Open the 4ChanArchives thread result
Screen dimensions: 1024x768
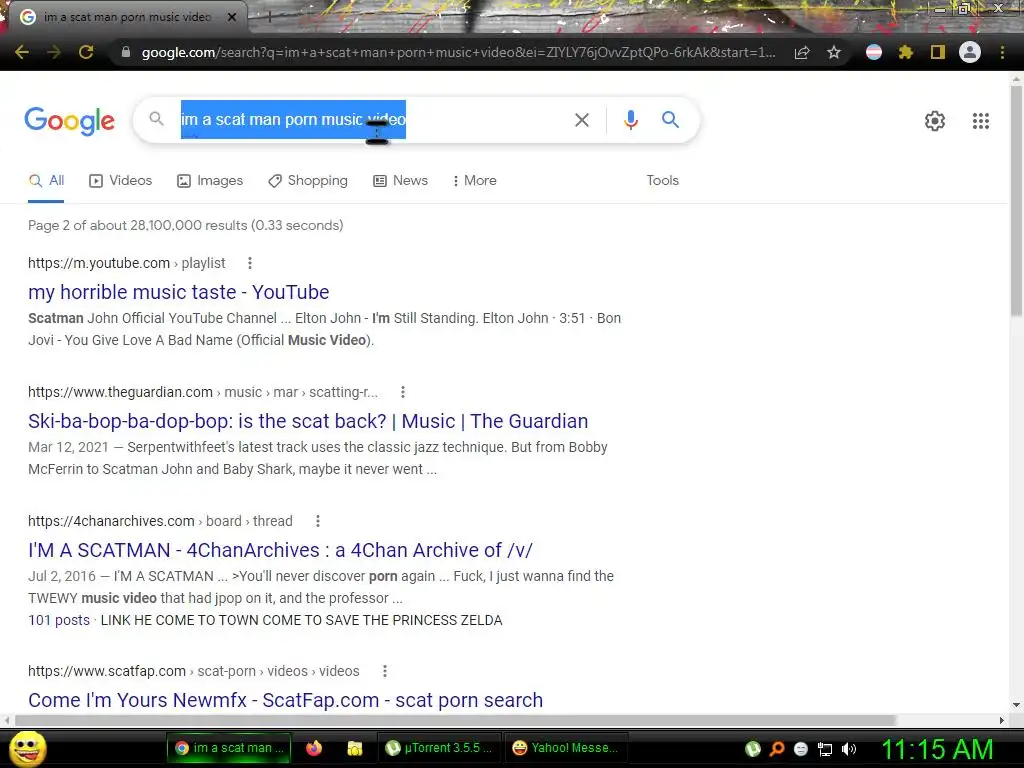(x=280, y=551)
